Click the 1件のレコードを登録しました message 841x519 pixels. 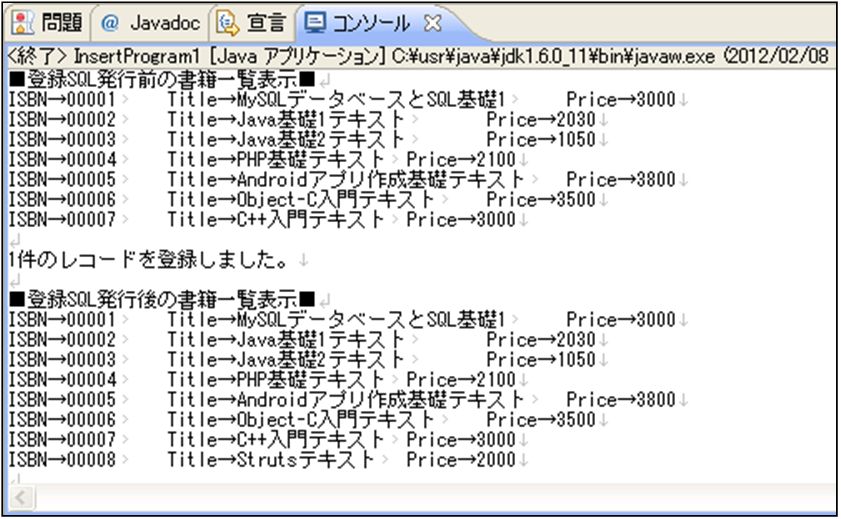[x=148, y=260]
